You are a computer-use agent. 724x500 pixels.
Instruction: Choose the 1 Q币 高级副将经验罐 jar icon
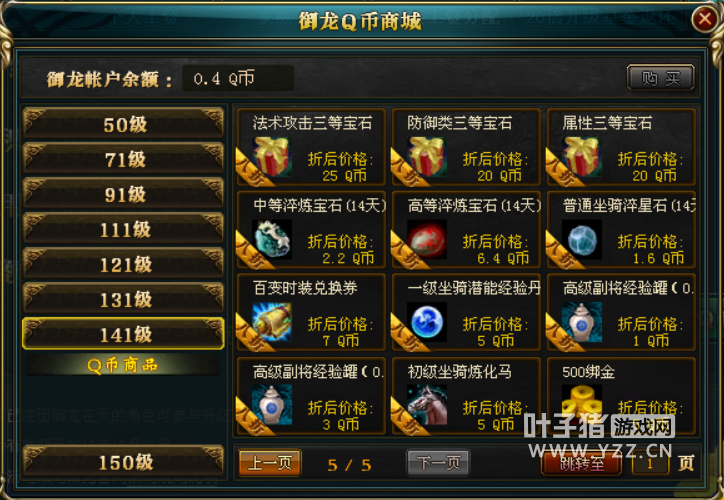582,322
